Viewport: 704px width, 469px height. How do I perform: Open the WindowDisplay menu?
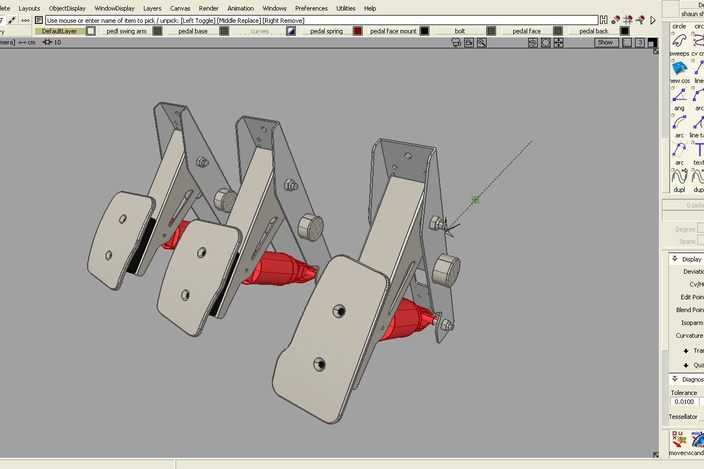114,9
